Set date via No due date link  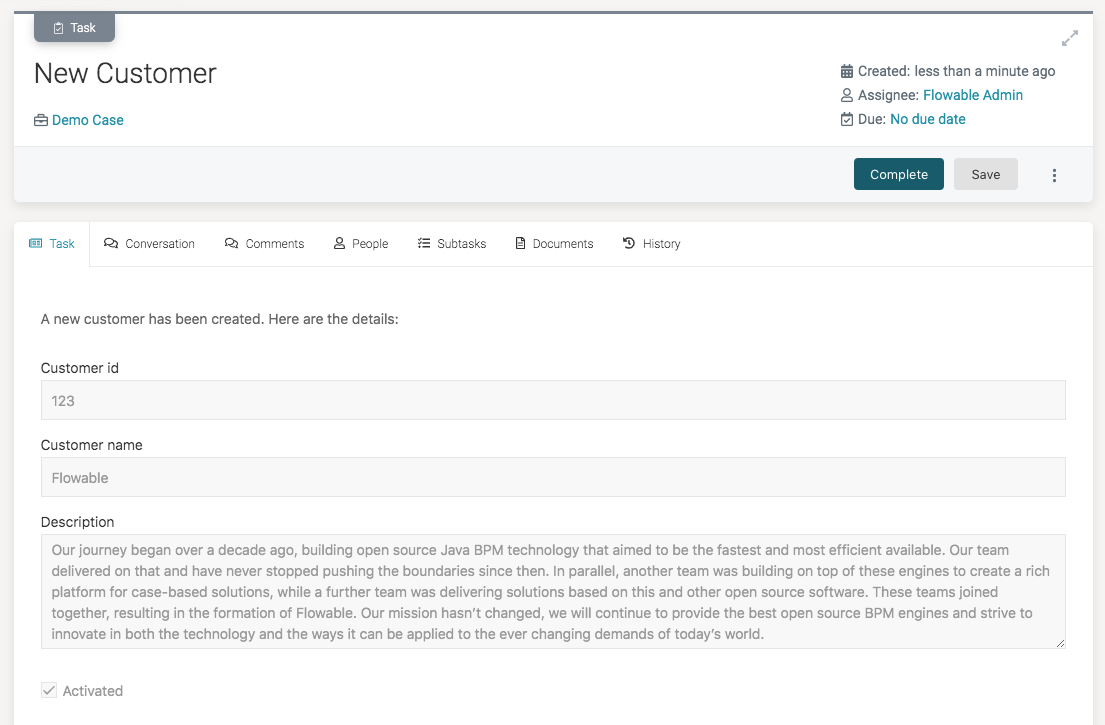(x=927, y=119)
